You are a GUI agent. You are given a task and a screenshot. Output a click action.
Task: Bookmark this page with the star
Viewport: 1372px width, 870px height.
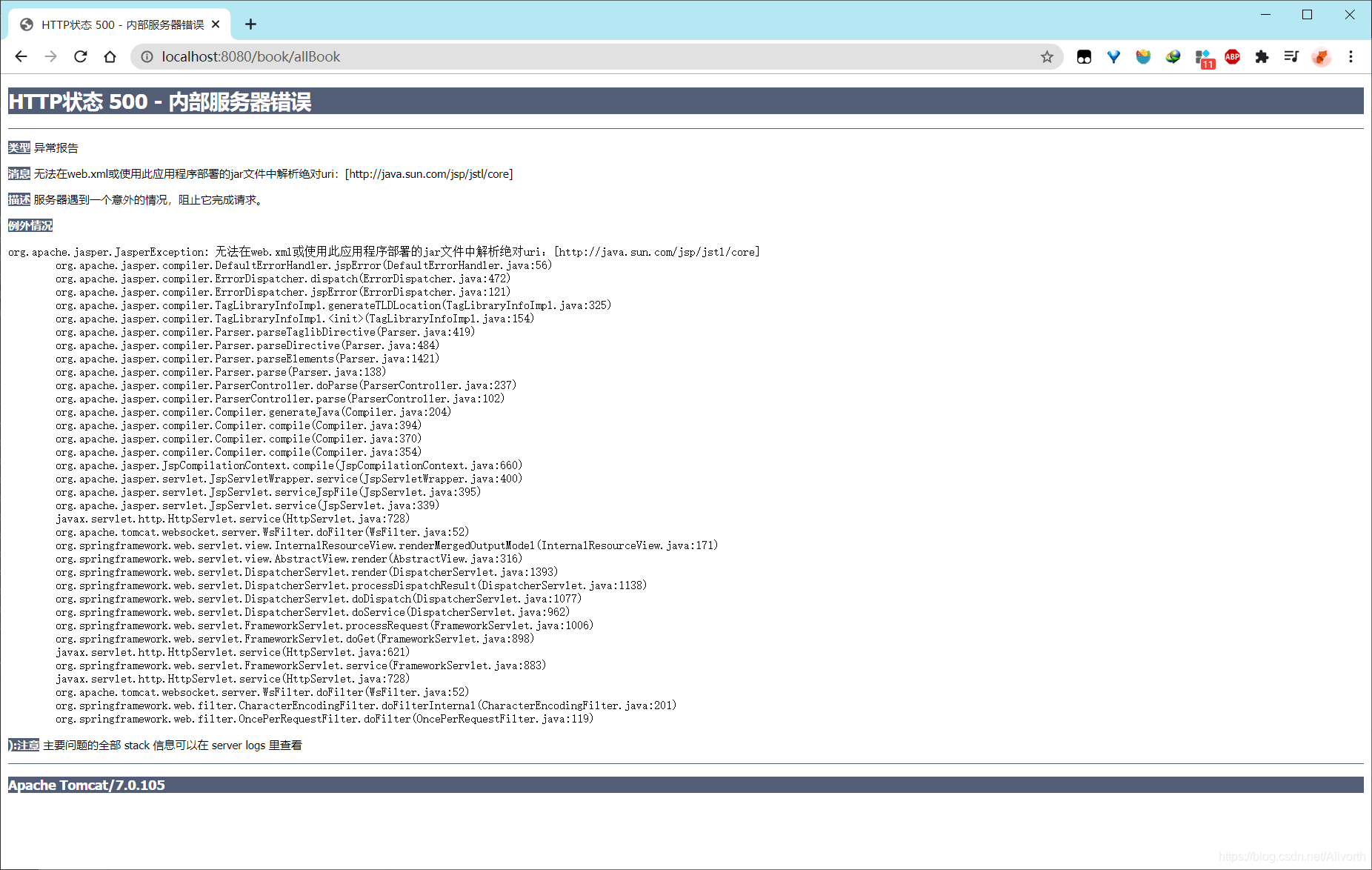pyautogui.click(x=1046, y=56)
